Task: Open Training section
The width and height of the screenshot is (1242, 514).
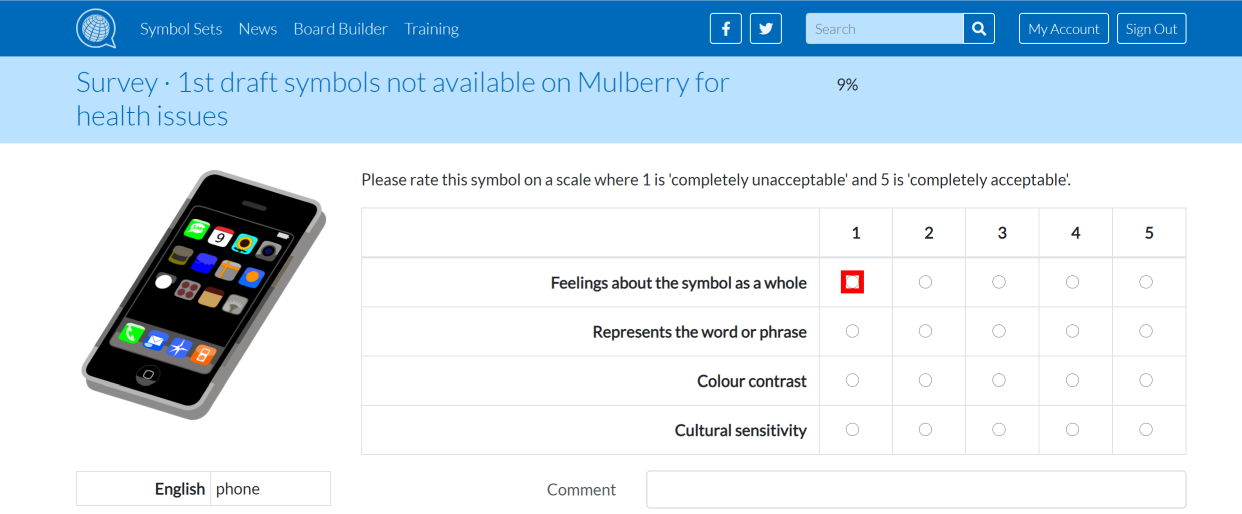Action: click(431, 29)
